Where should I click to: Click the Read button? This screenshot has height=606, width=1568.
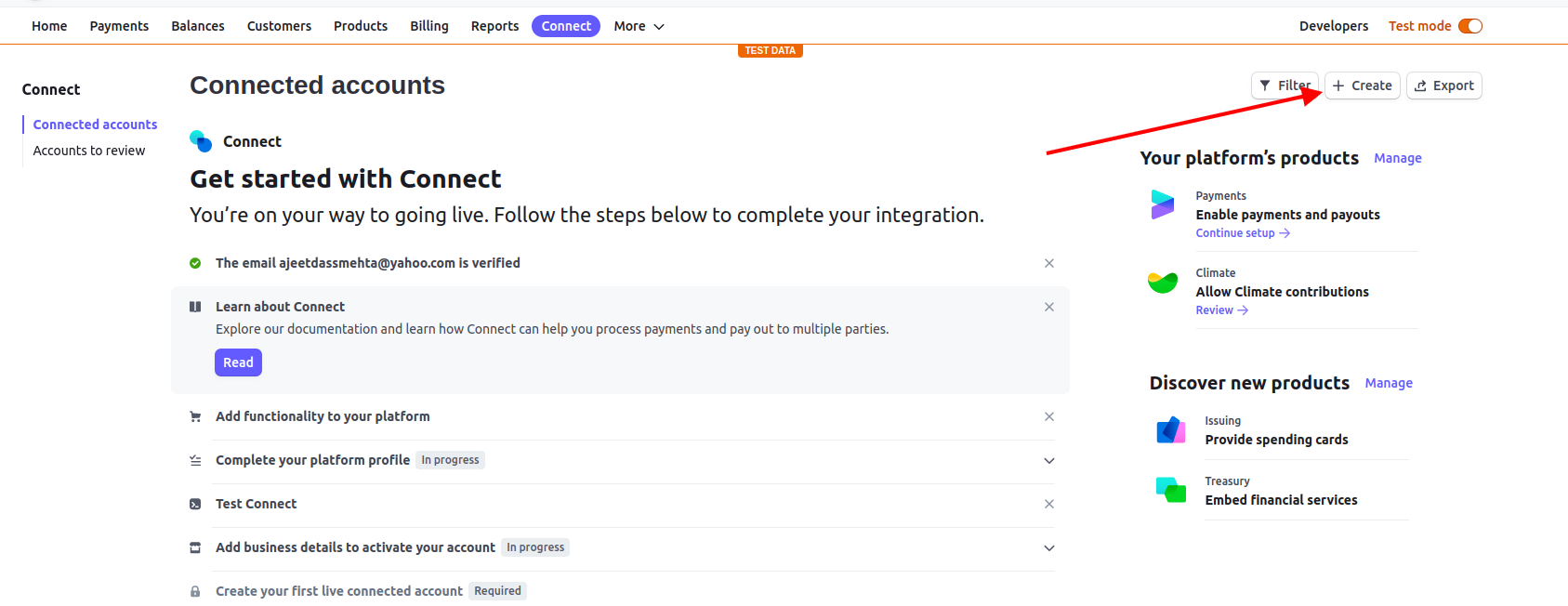pos(238,362)
